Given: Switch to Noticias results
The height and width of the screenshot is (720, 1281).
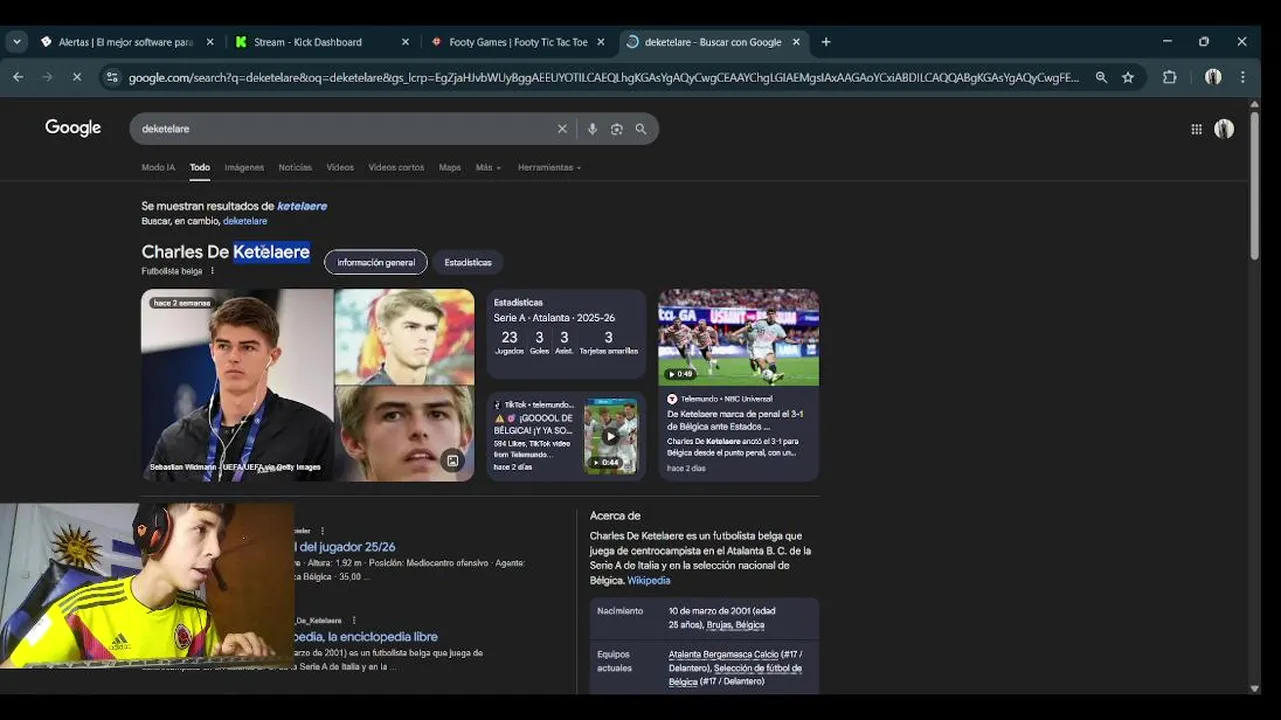Looking at the screenshot, I should pos(295,167).
